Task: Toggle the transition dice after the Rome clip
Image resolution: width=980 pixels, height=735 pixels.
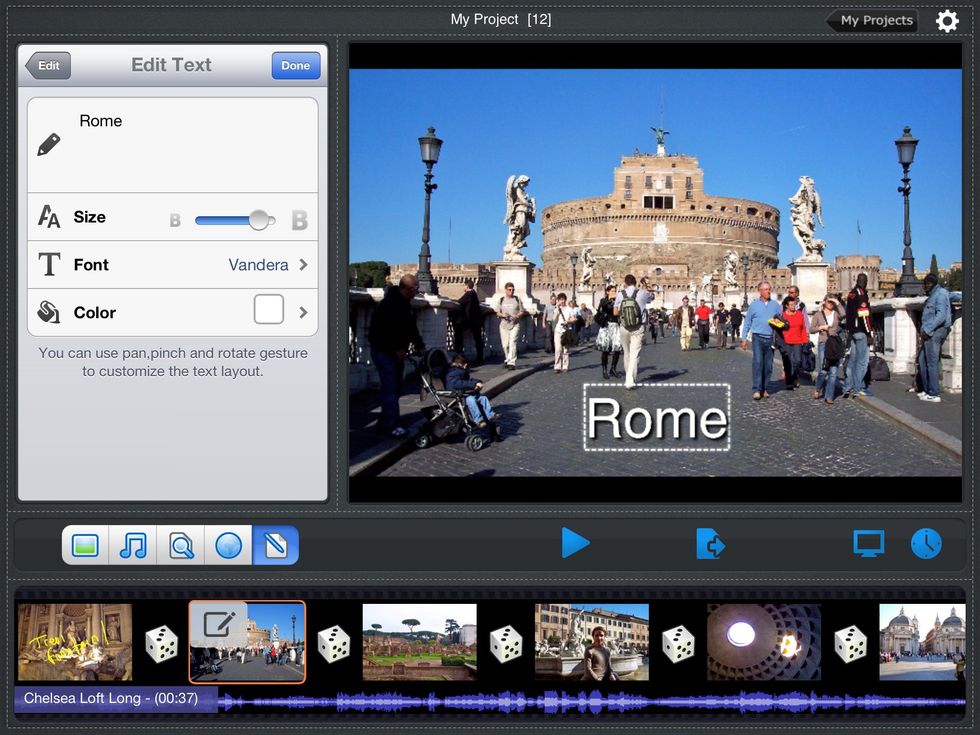Action: coord(333,643)
